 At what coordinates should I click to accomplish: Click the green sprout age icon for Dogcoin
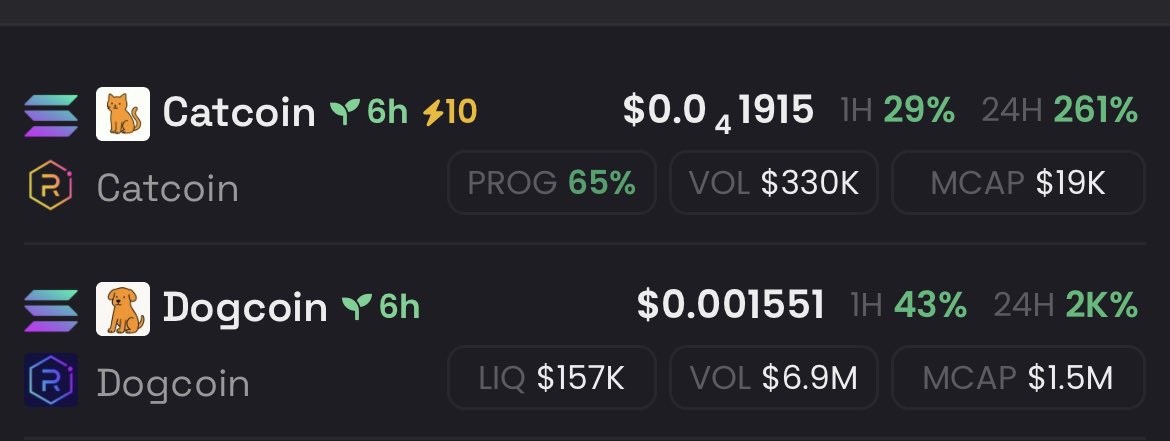[357, 307]
